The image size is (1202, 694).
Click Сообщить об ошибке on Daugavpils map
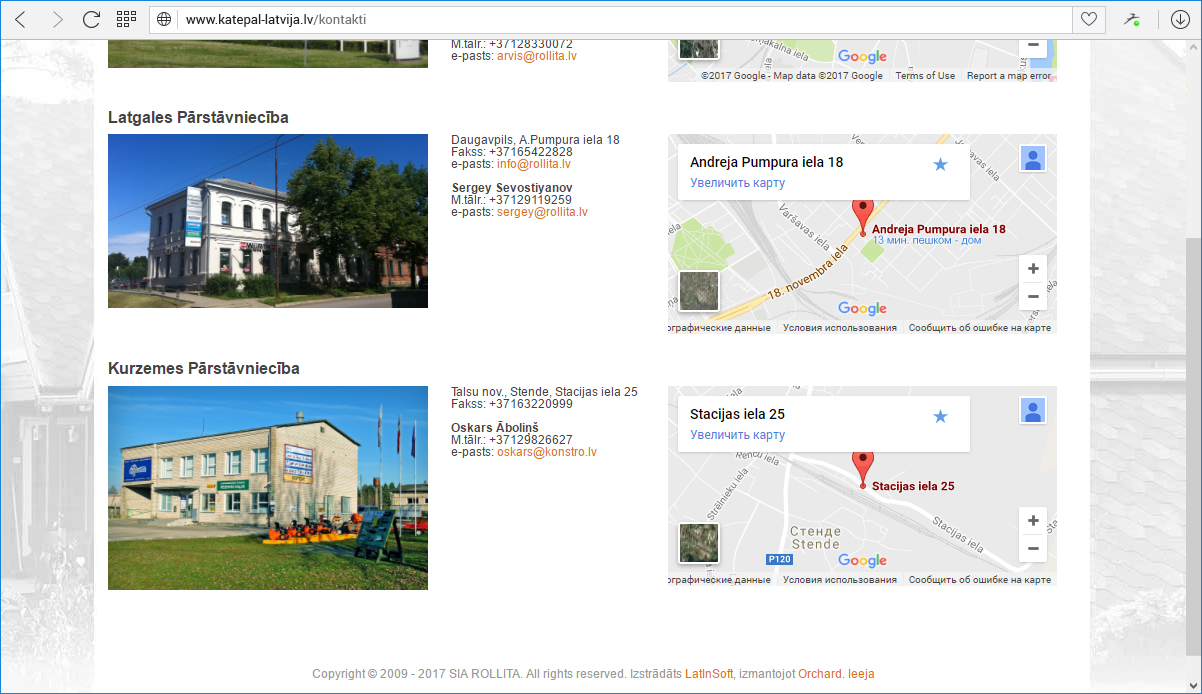point(980,328)
